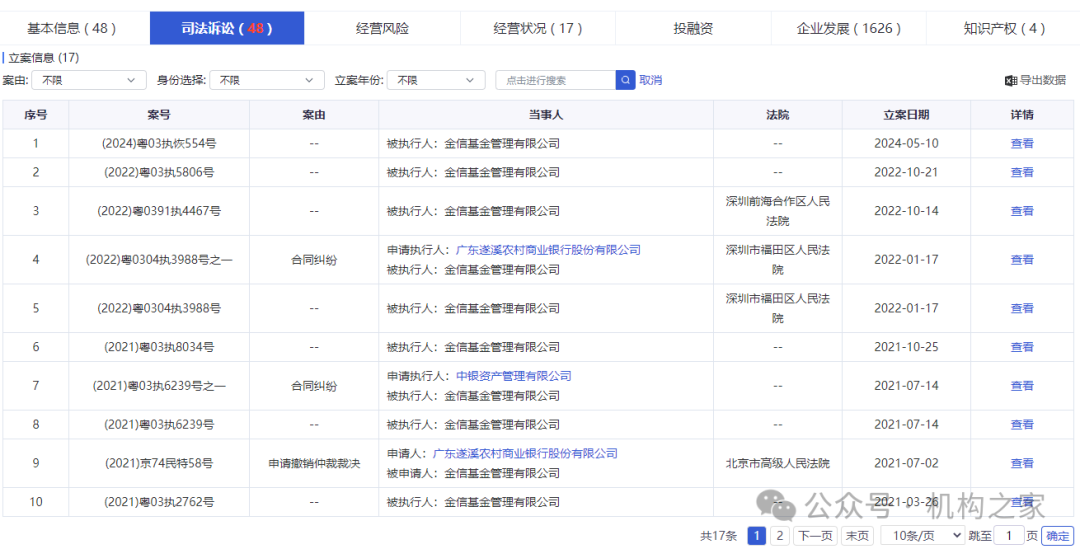
Task: Click the 立案信息 (17) section heading
Action: point(43,58)
